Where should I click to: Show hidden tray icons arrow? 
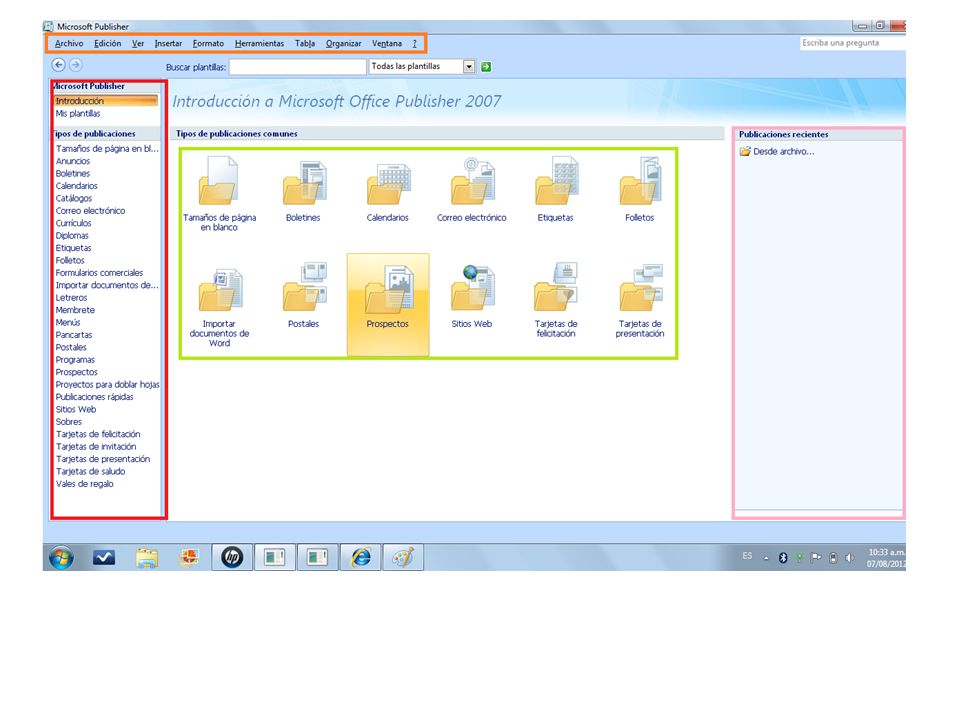pos(766,558)
